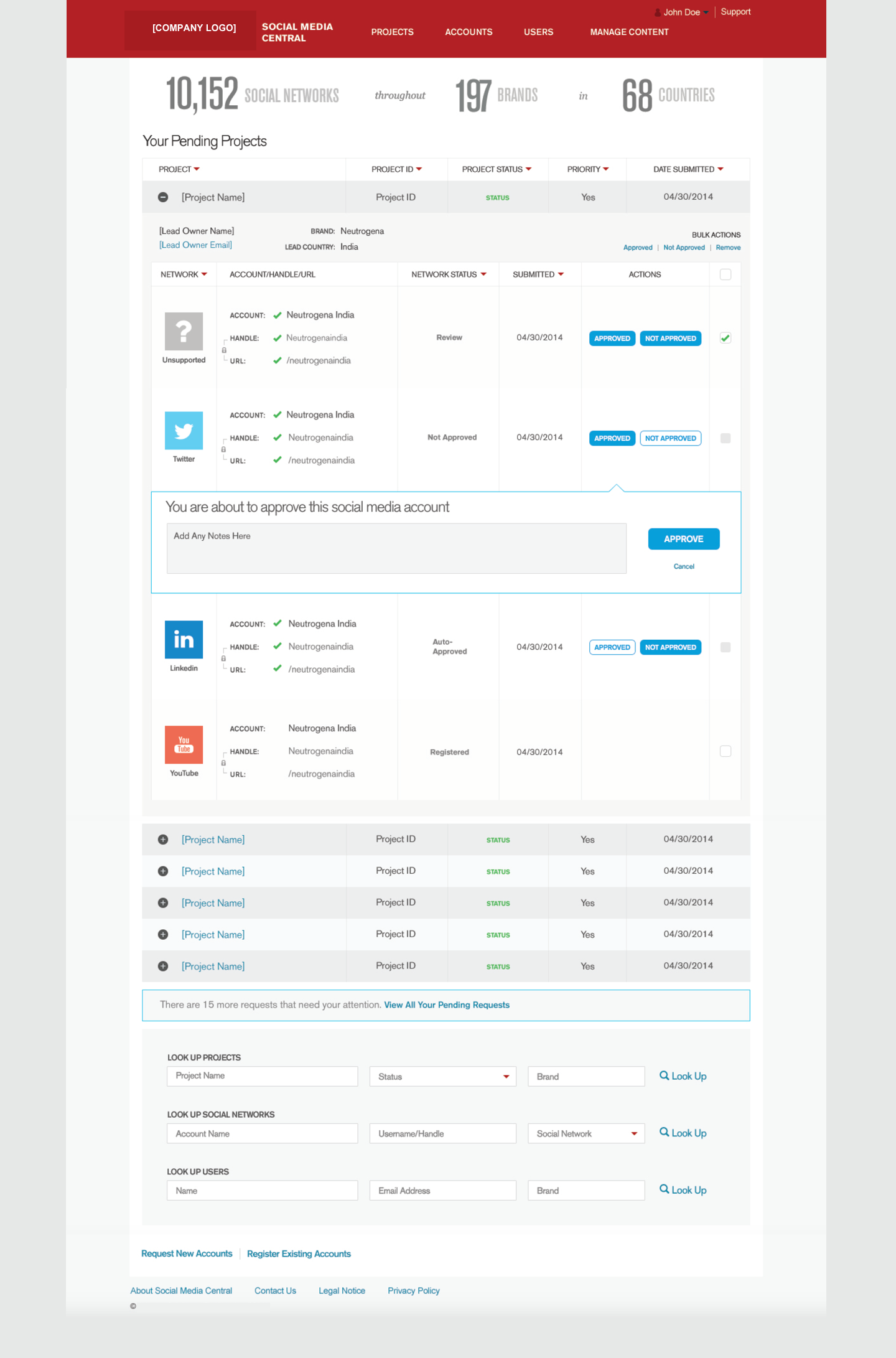Screen dimensions: 896x1358
Task: Sort by Project column arrow
Action: click(x=197, y=169)
